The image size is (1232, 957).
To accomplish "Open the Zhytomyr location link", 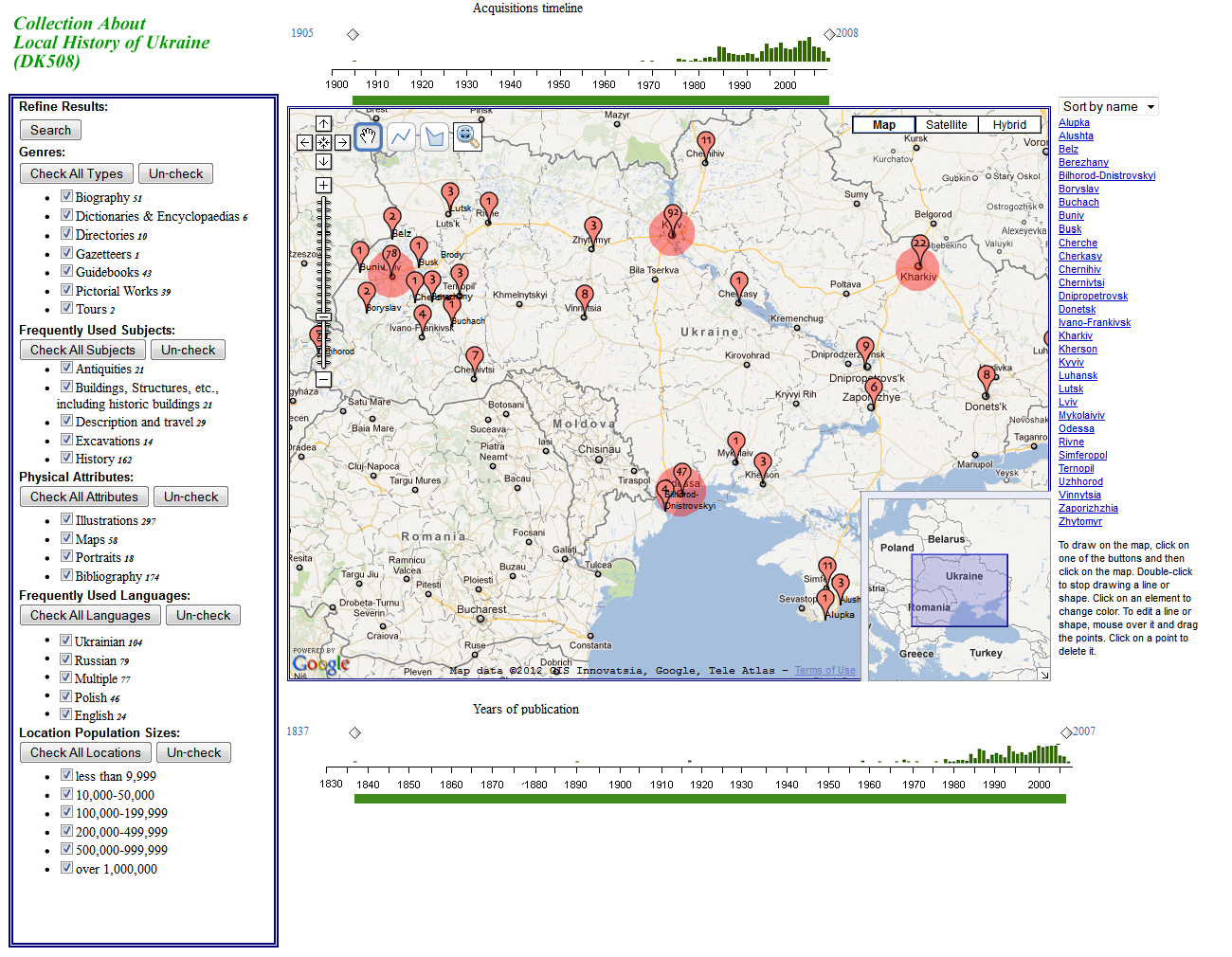I will tap(1080, 522).
